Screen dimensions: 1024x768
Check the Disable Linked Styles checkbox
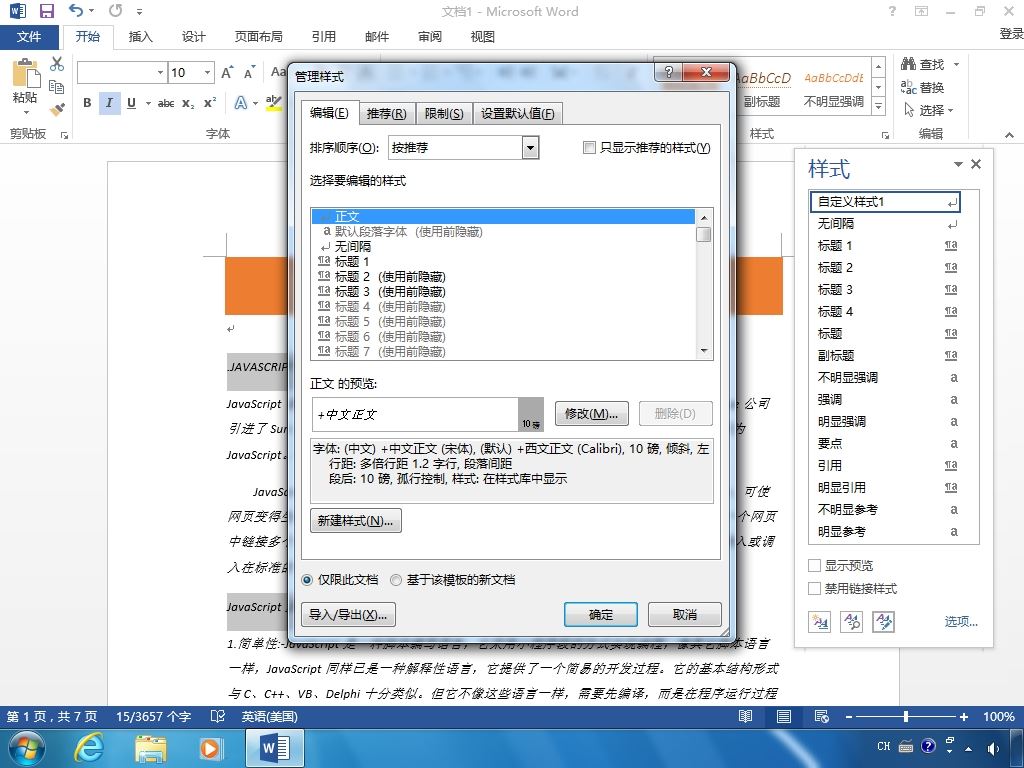(x=814, y=588)
